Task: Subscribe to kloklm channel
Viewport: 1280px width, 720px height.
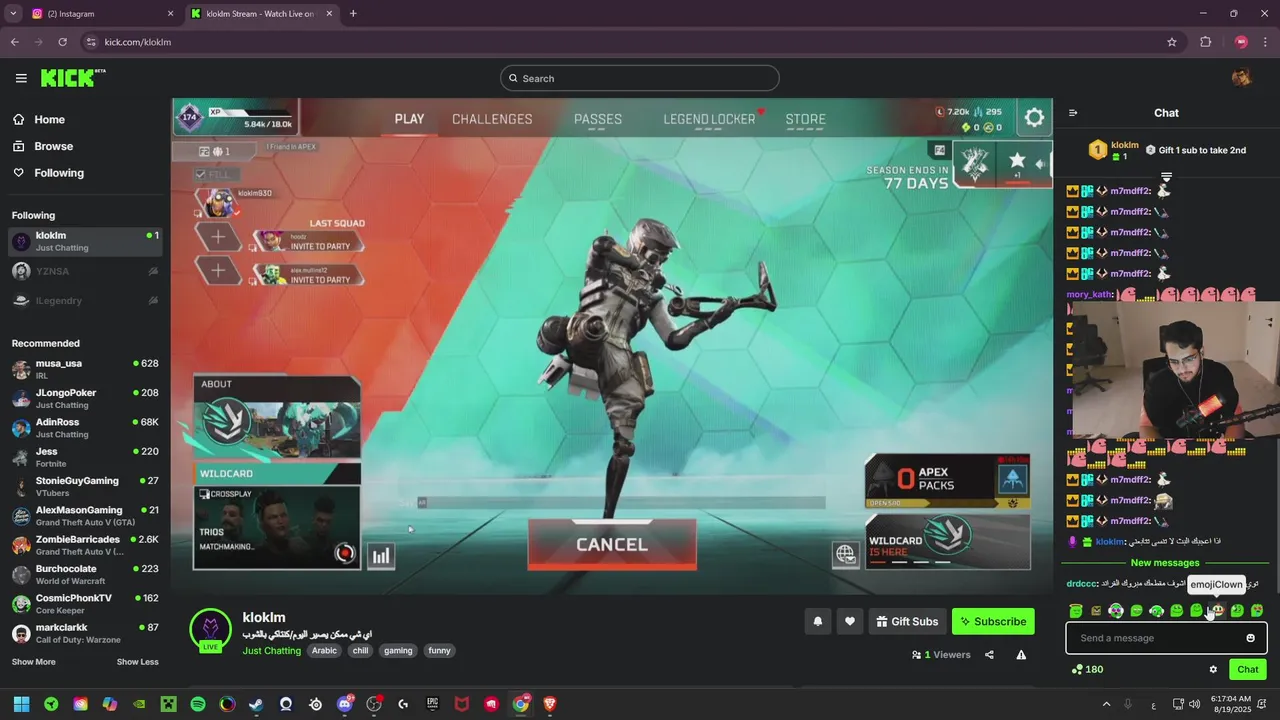Action: coord(993,621)
